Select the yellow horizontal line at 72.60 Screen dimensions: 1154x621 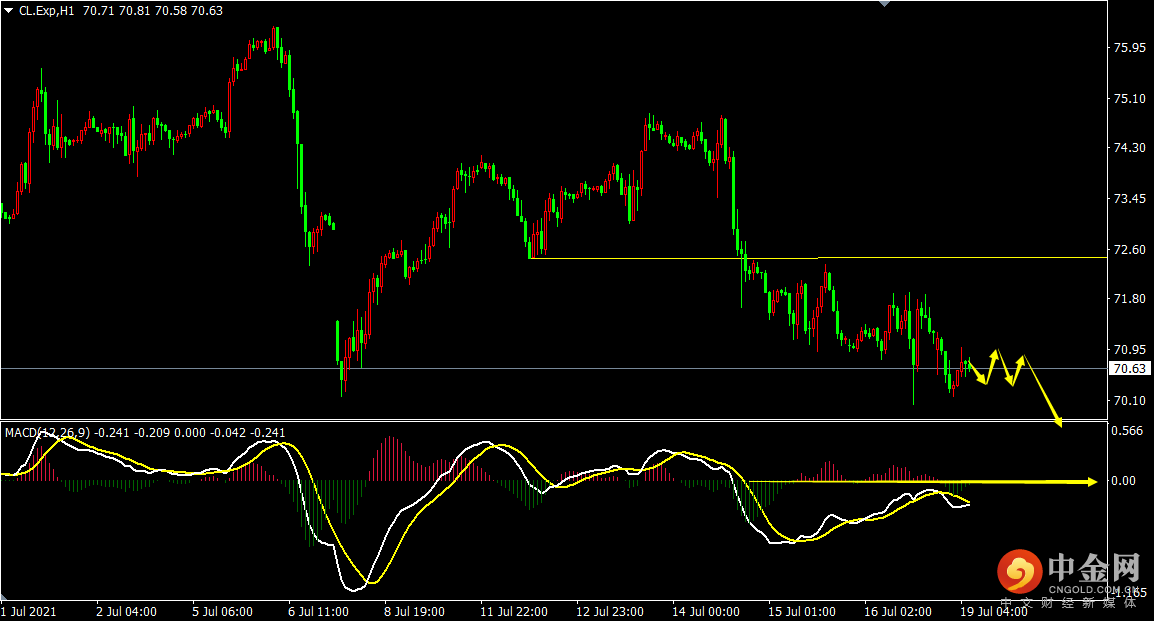[x=818, y=258]
